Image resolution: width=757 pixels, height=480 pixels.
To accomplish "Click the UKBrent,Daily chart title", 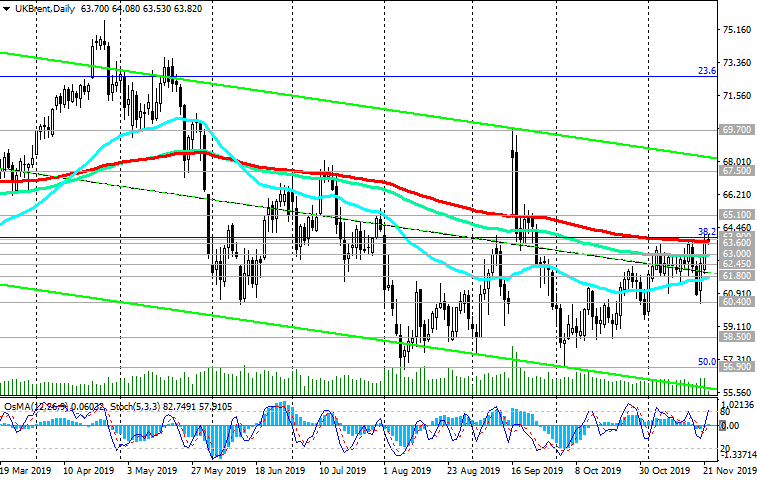I will (45, 9).
